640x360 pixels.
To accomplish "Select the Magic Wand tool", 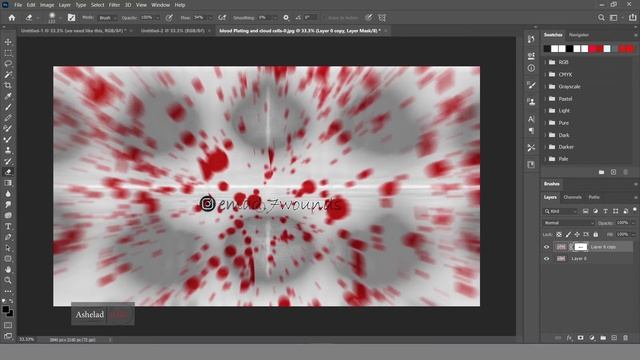I will pyautogui.click(x=8, y=75).
